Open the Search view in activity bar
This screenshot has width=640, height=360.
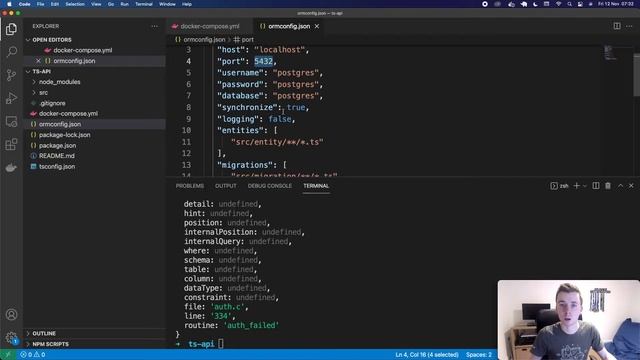pyautogui.click(x=11, y=52)
